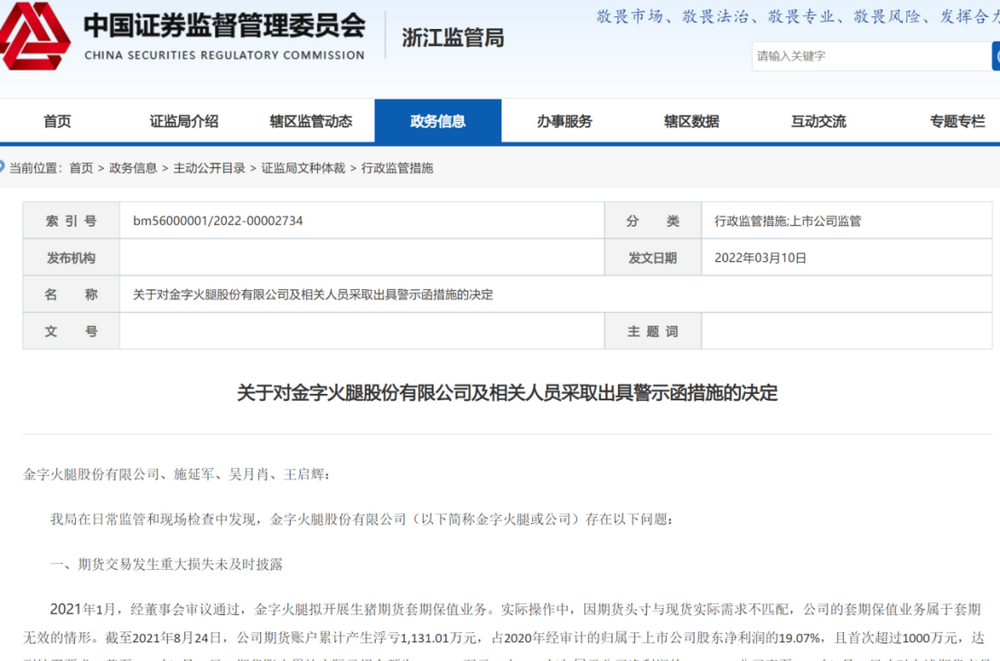This screenshot has width=1000, height=661.
Task: Open the 互动交流 tab
Action: click(x=818, y=121)
